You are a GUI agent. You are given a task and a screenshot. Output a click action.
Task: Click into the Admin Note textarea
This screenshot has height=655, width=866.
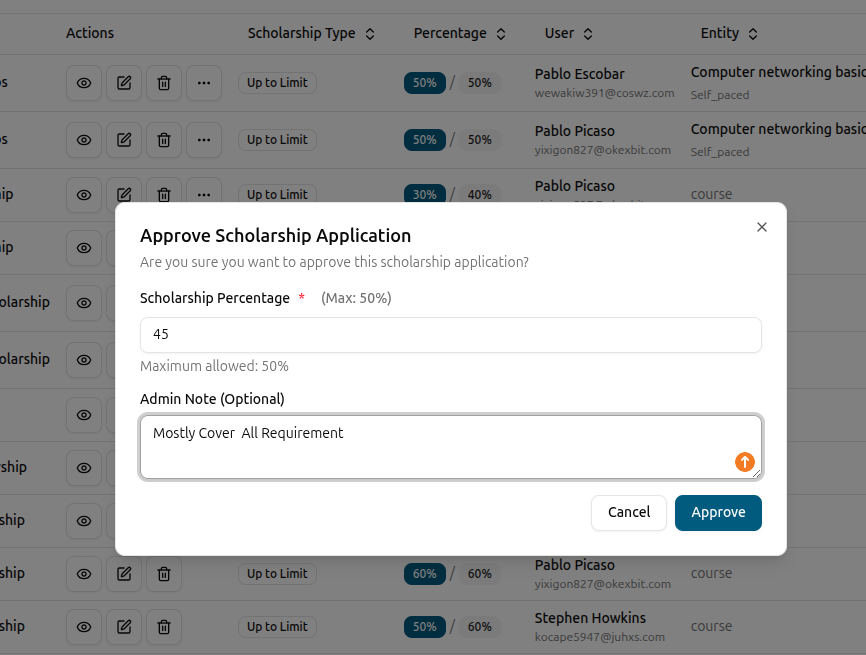(x=451, y=447)
